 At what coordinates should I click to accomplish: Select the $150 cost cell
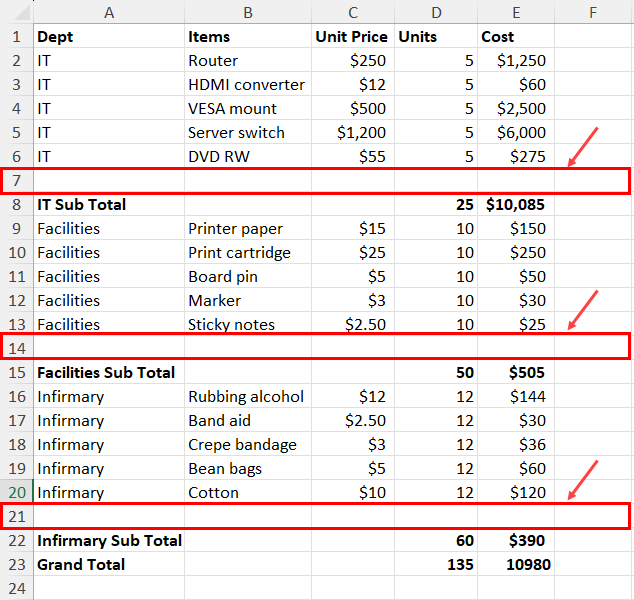(x=516, y=229)
